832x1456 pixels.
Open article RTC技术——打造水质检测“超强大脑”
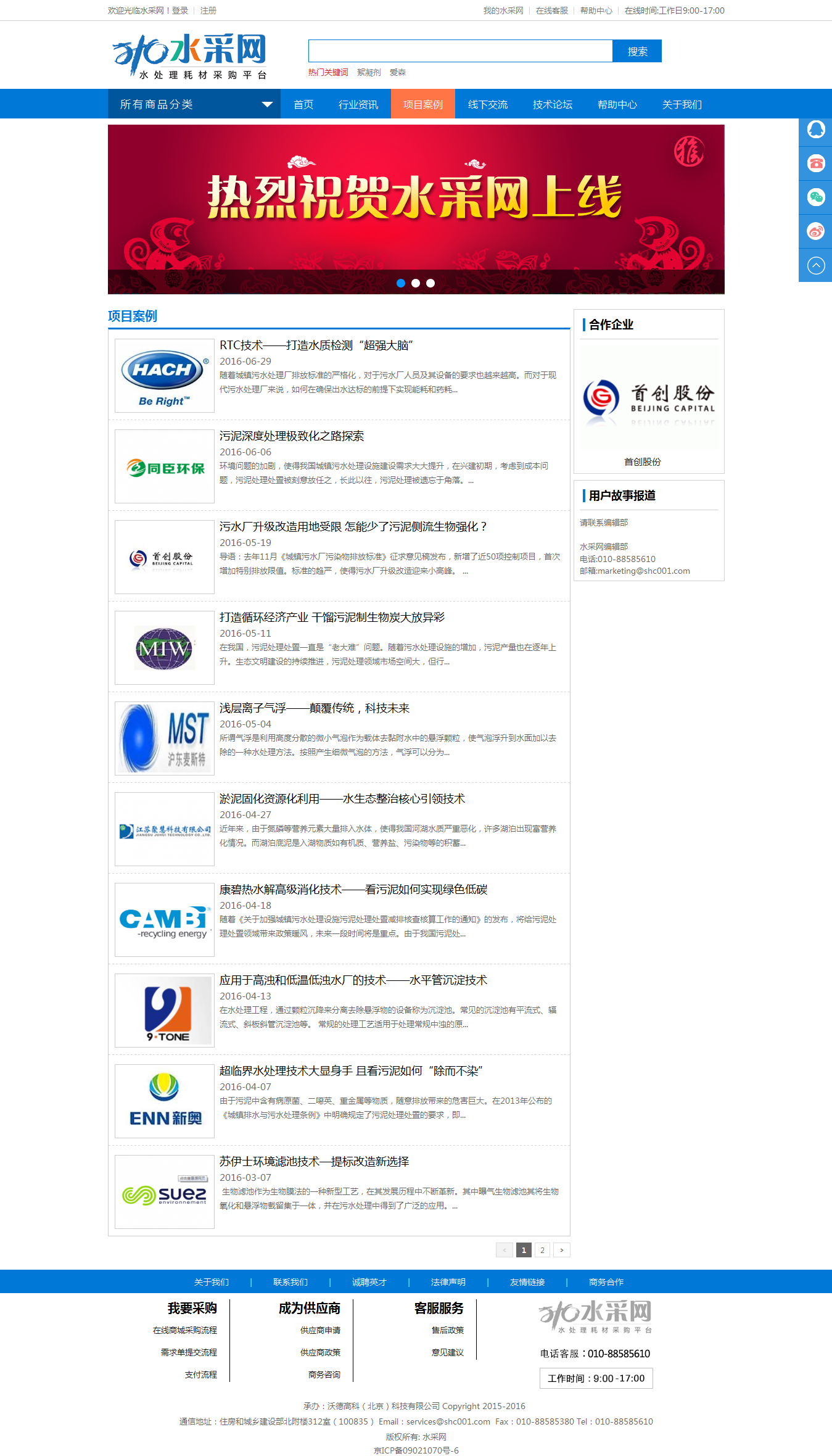(x=316, y=345)
